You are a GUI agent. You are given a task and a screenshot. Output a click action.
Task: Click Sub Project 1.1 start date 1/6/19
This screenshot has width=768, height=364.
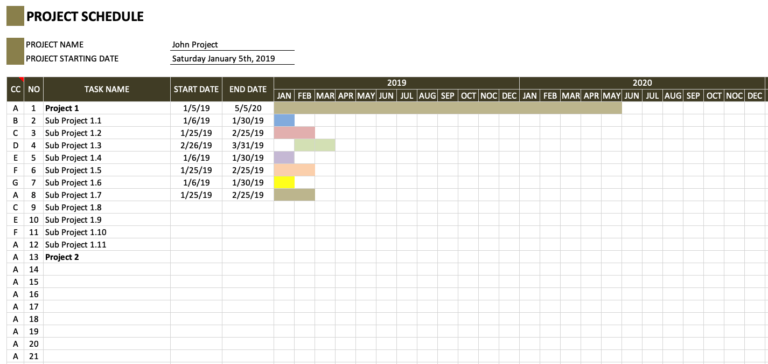point(196,121)
